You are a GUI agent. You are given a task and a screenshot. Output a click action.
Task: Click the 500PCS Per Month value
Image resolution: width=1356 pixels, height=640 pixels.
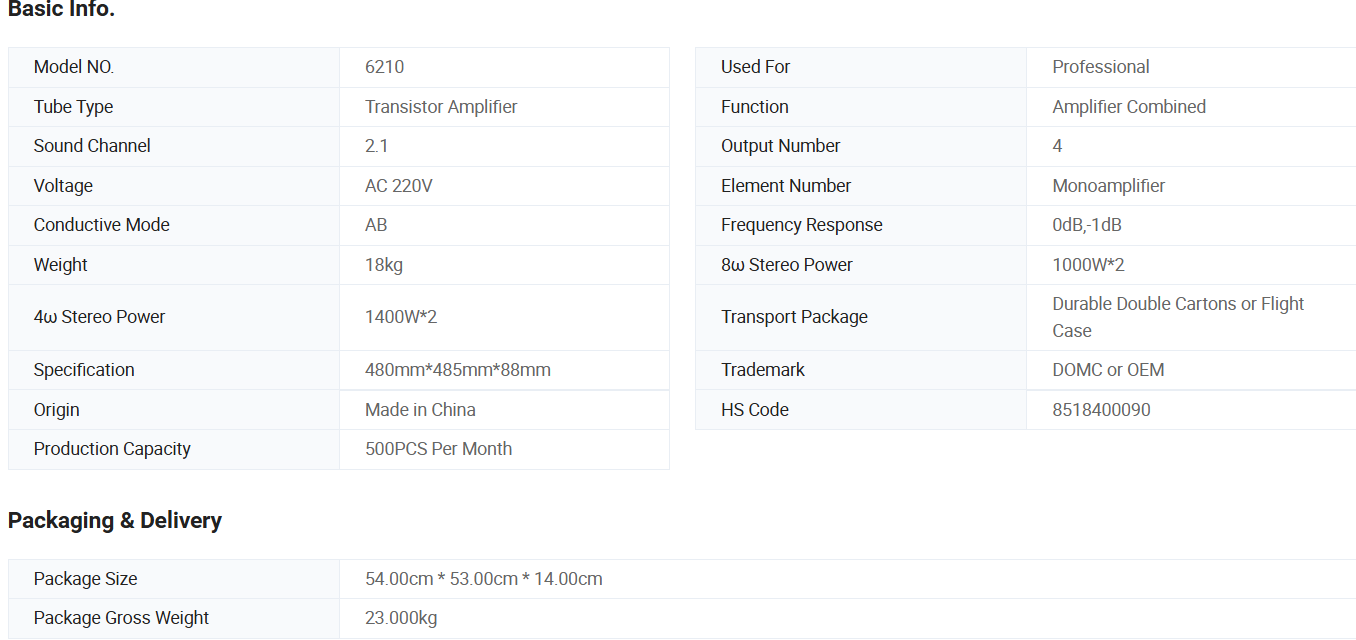point(438,449)
